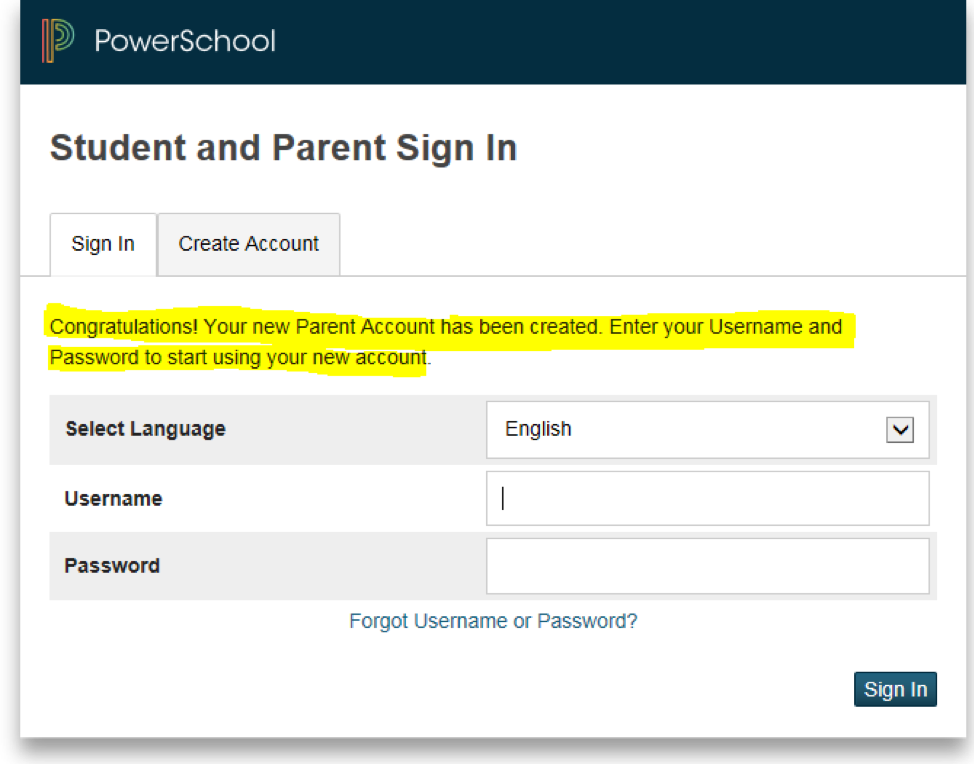The height and width of the screenshot is (764, 974).
Task: Click the PowerSchool brand name text
Action: coord(185,41)
